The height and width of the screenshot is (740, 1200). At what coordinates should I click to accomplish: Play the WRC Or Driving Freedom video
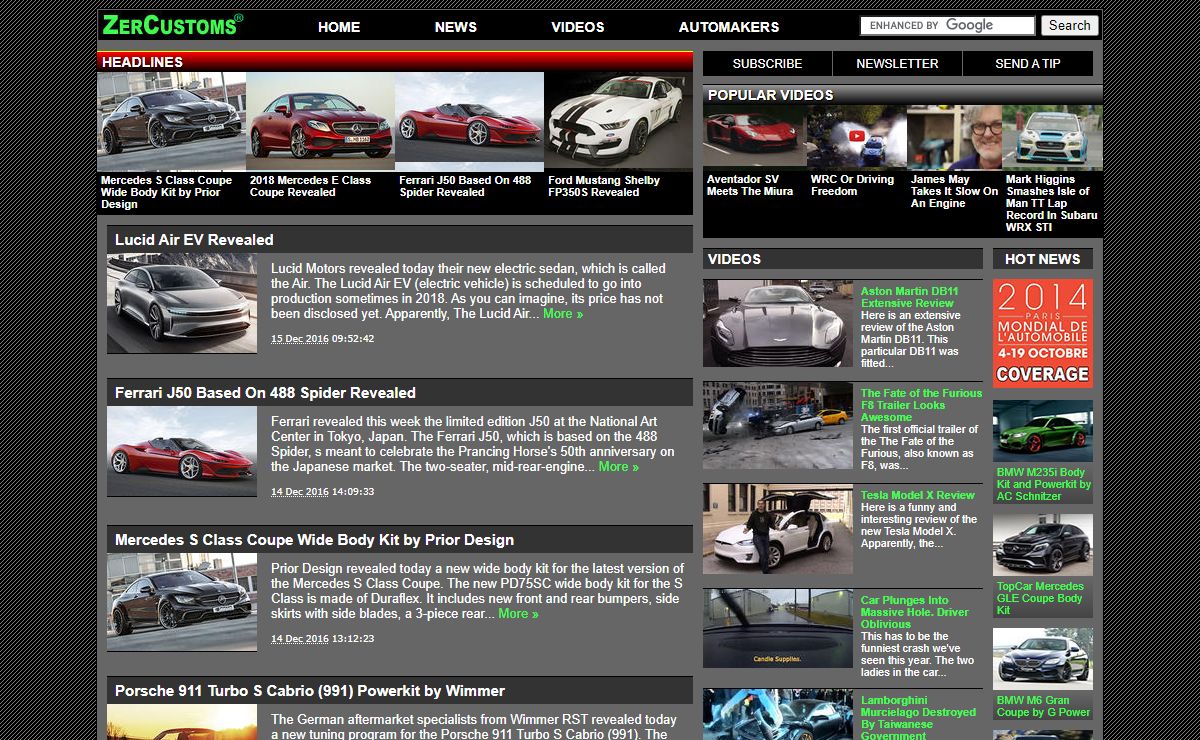point(857,136)
